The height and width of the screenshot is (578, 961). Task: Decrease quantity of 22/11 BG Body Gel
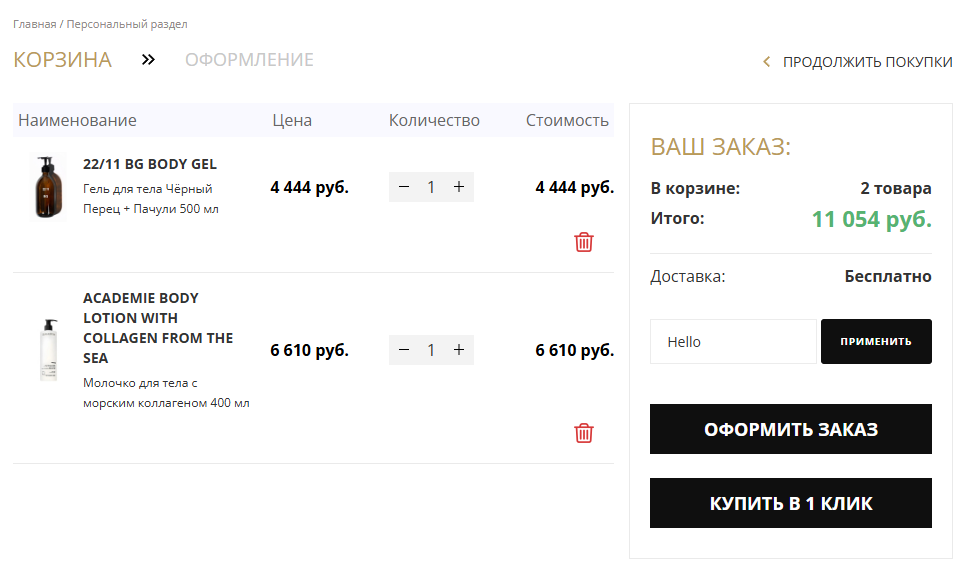pos(404,187)
